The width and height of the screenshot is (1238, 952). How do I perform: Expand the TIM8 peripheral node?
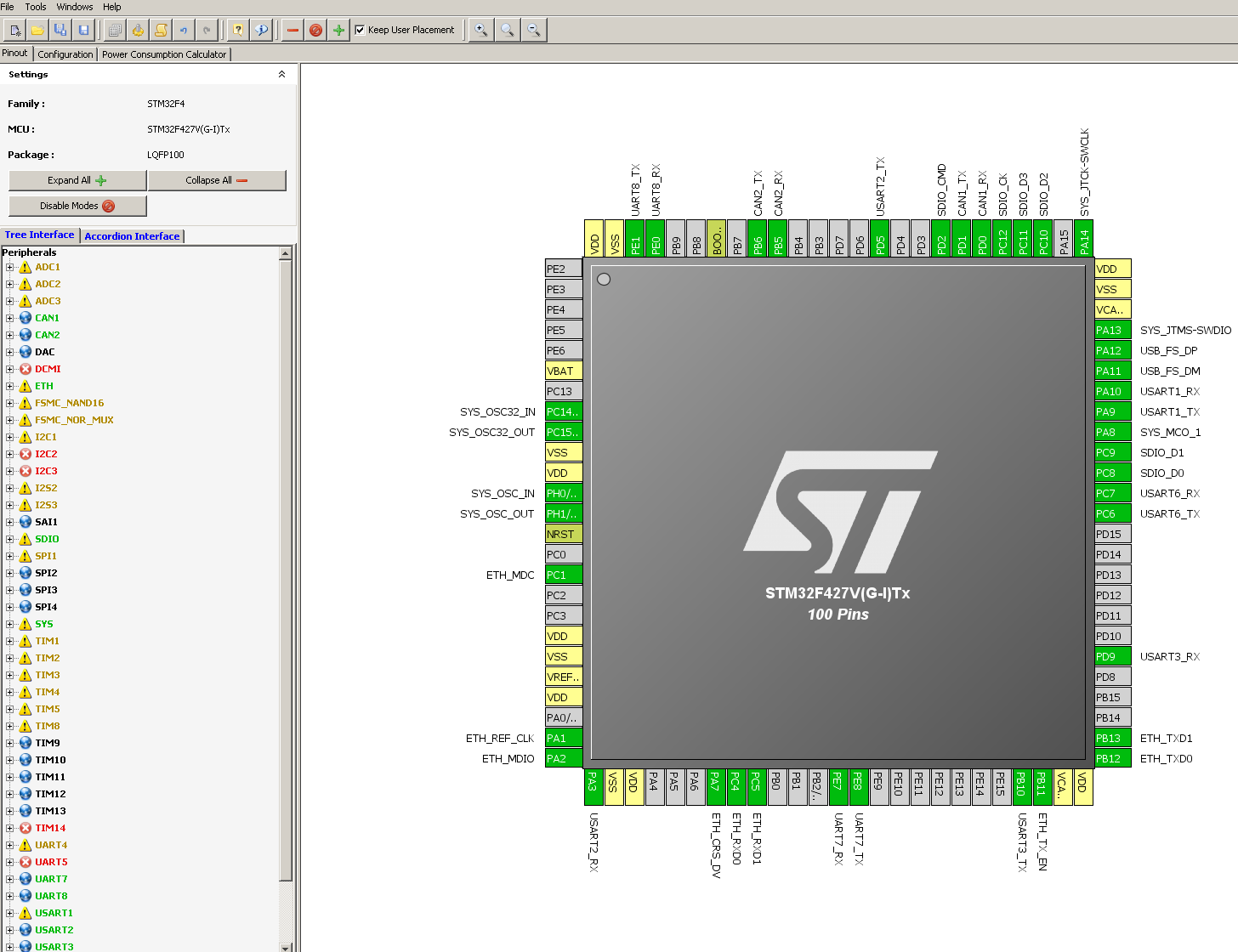click(10, 726)
